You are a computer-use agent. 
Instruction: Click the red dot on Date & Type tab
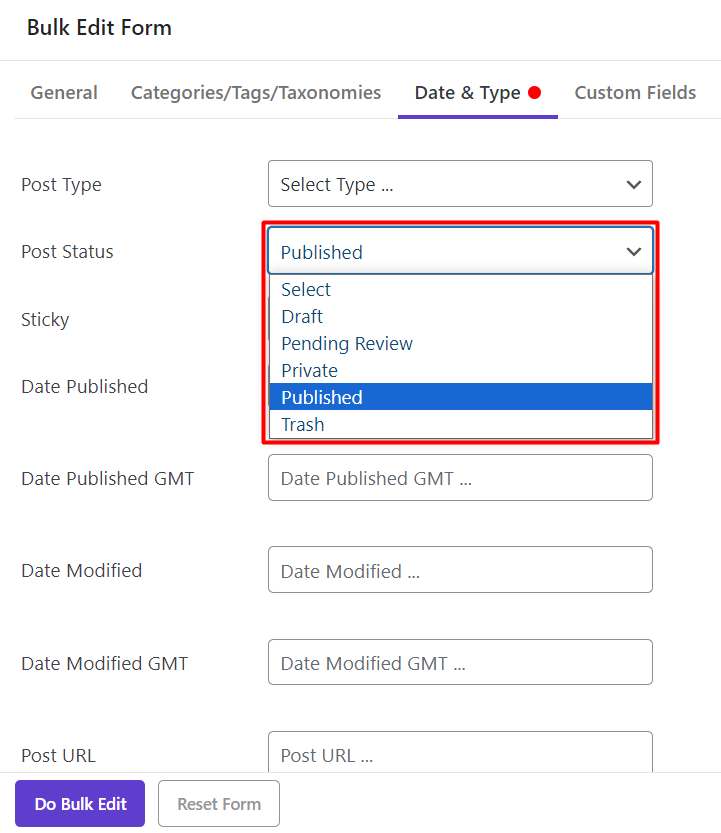[535, 92]
